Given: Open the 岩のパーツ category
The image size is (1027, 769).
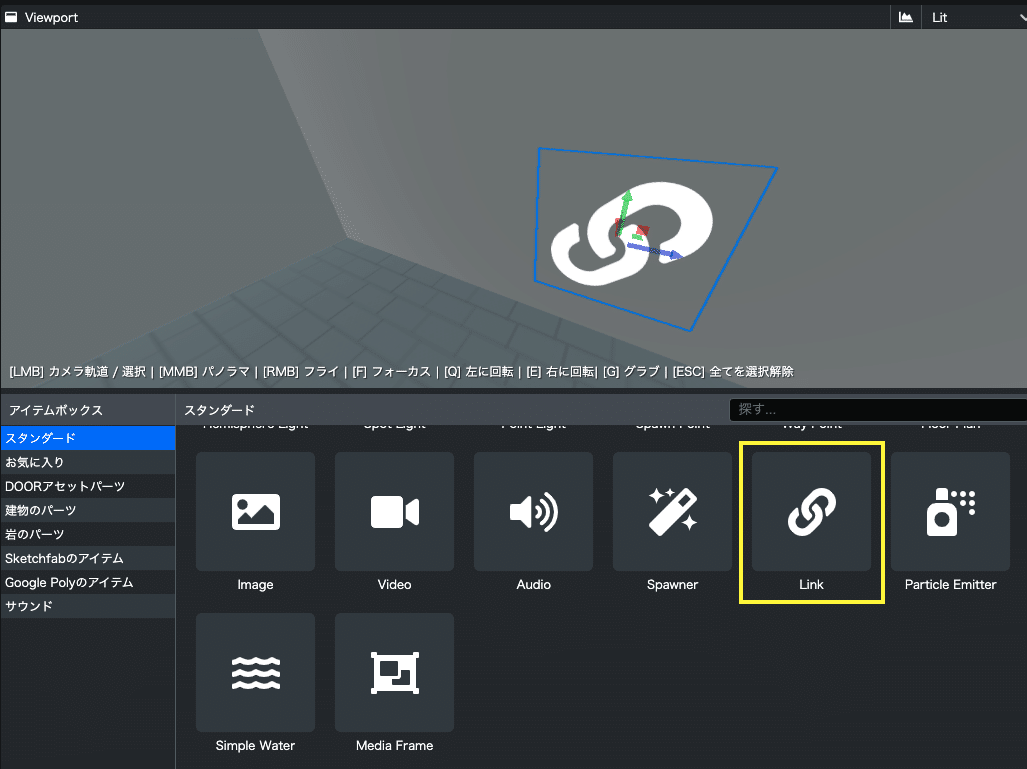Looking at the screenshot, I should click(88, 535).
